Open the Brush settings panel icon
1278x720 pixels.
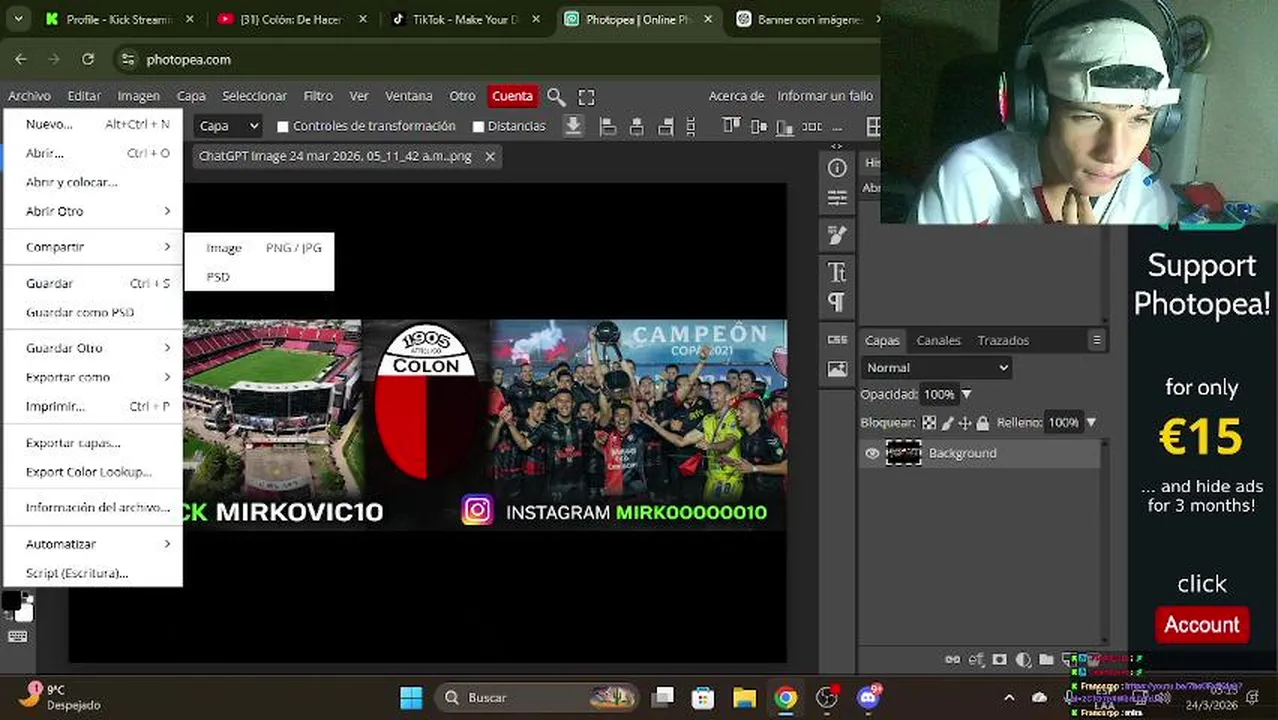point(837,235)
